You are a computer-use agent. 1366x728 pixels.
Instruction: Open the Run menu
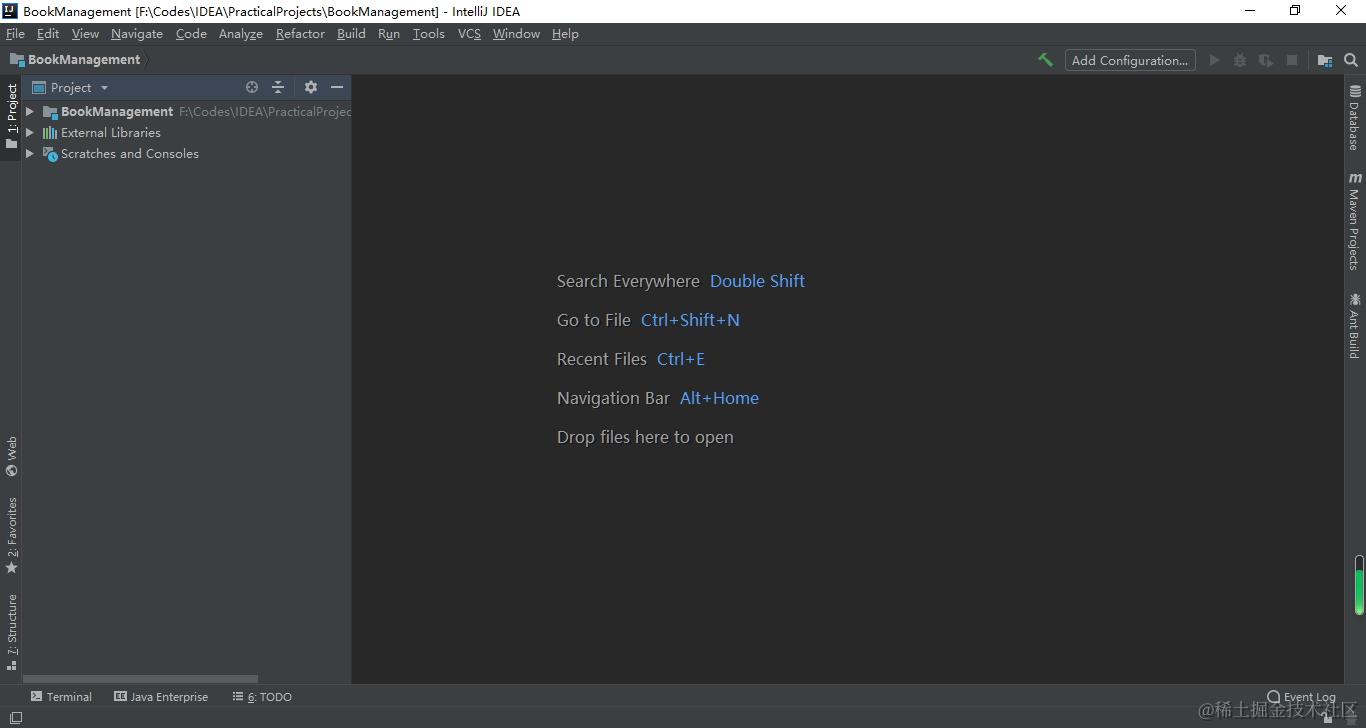pyautogui.click(x=389, y=33)
